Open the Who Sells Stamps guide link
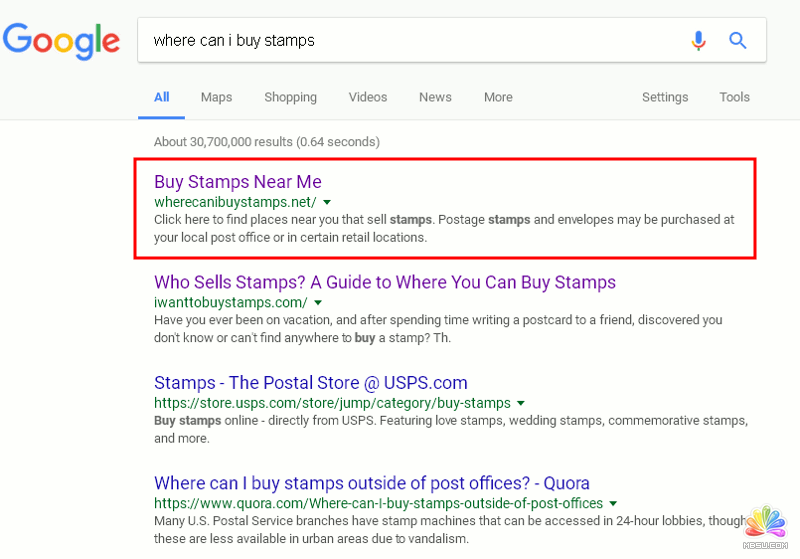 point(385,282)
